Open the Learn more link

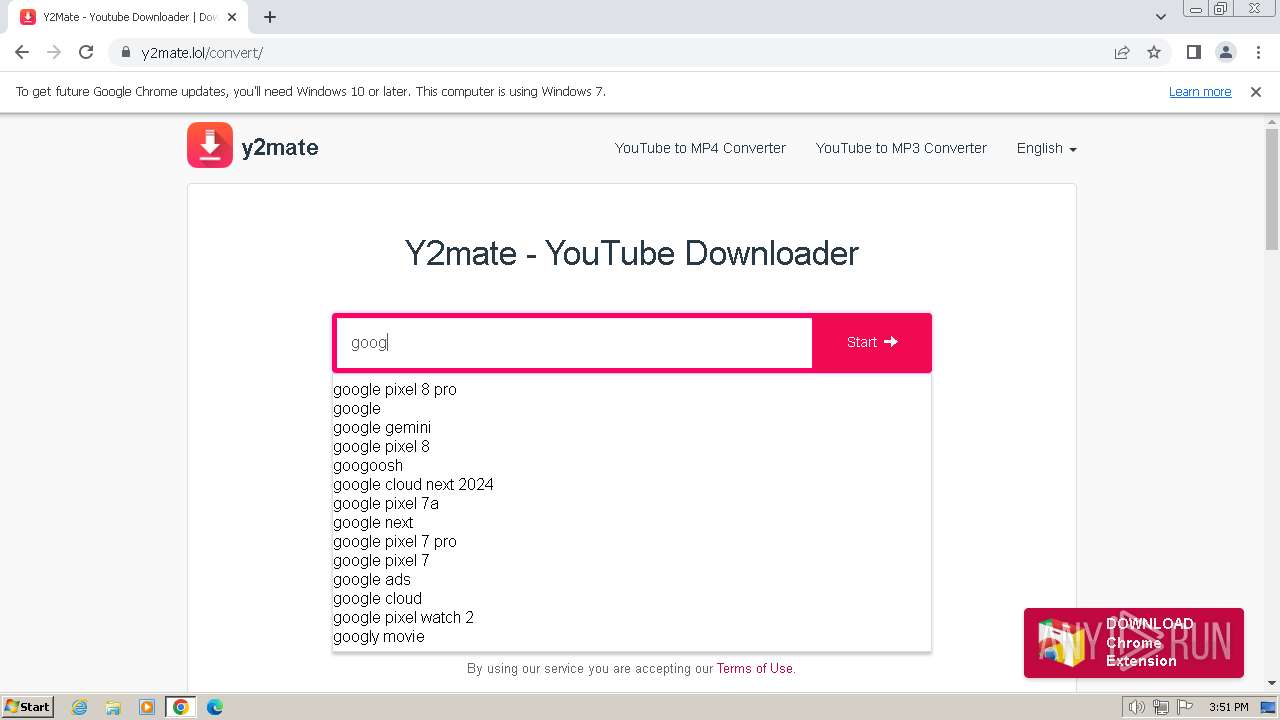pyautogui.click(x=1200, y=91)
